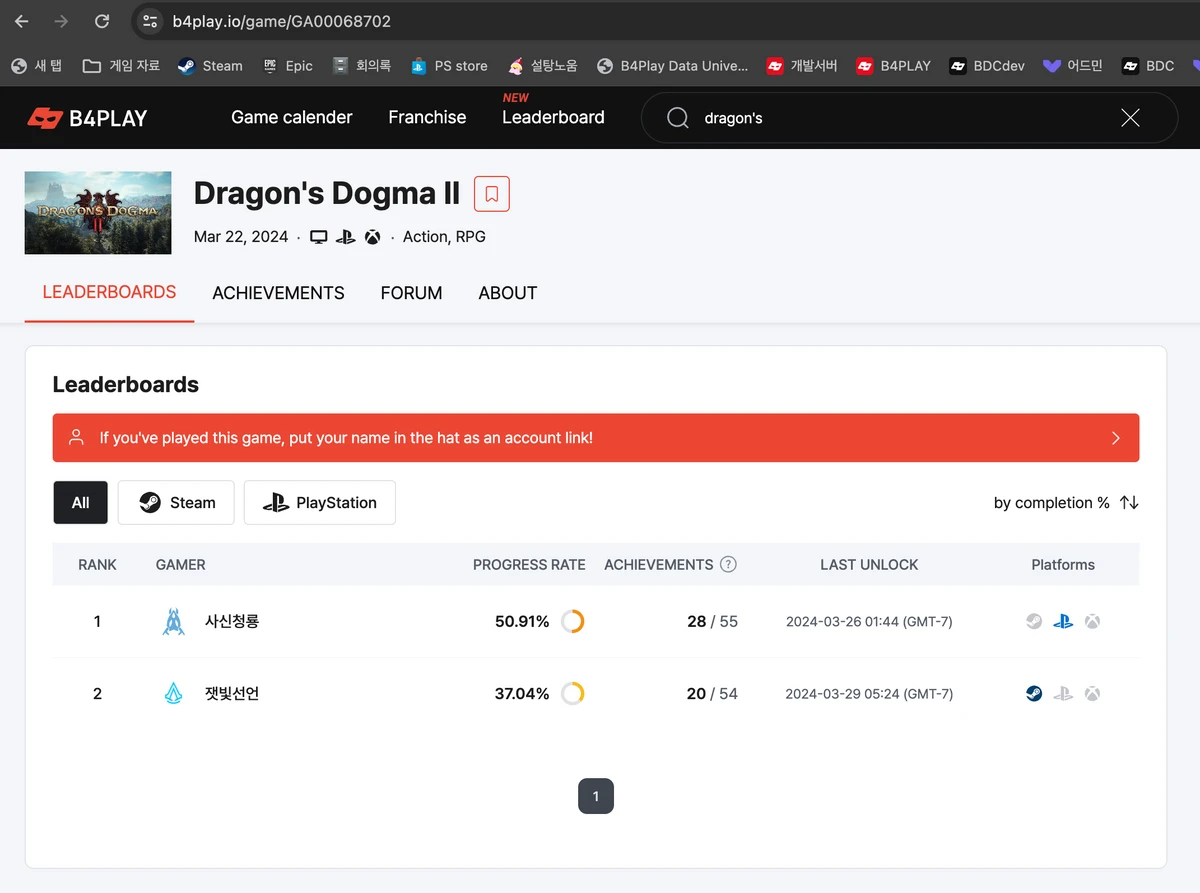This screenshot has width=1200, height=893.
Task: Click the LAST UNLOCK column header
Action: point(869,564)
